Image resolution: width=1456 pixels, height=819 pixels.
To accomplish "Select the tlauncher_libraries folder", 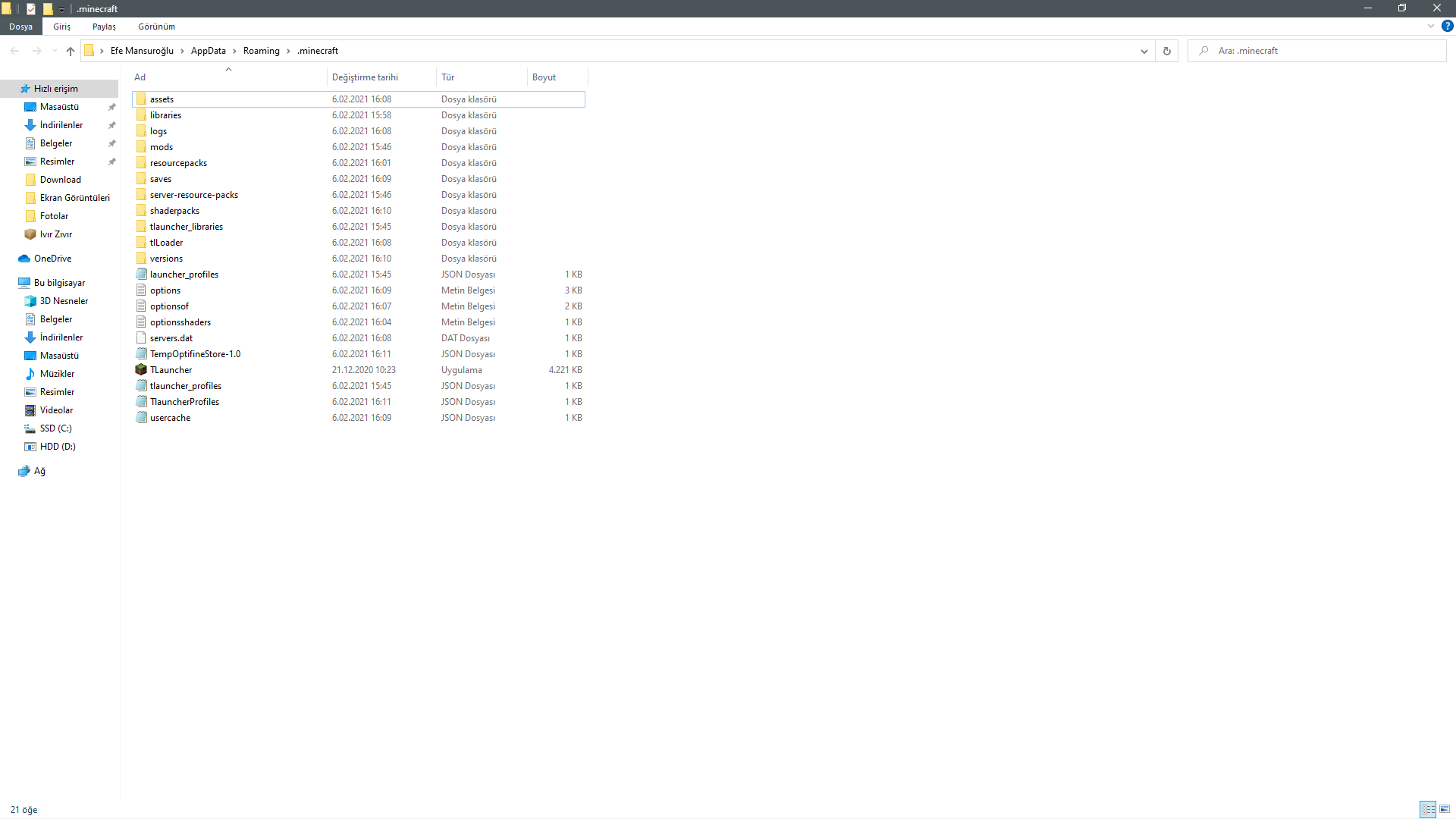I will click(x=359, y=227).
